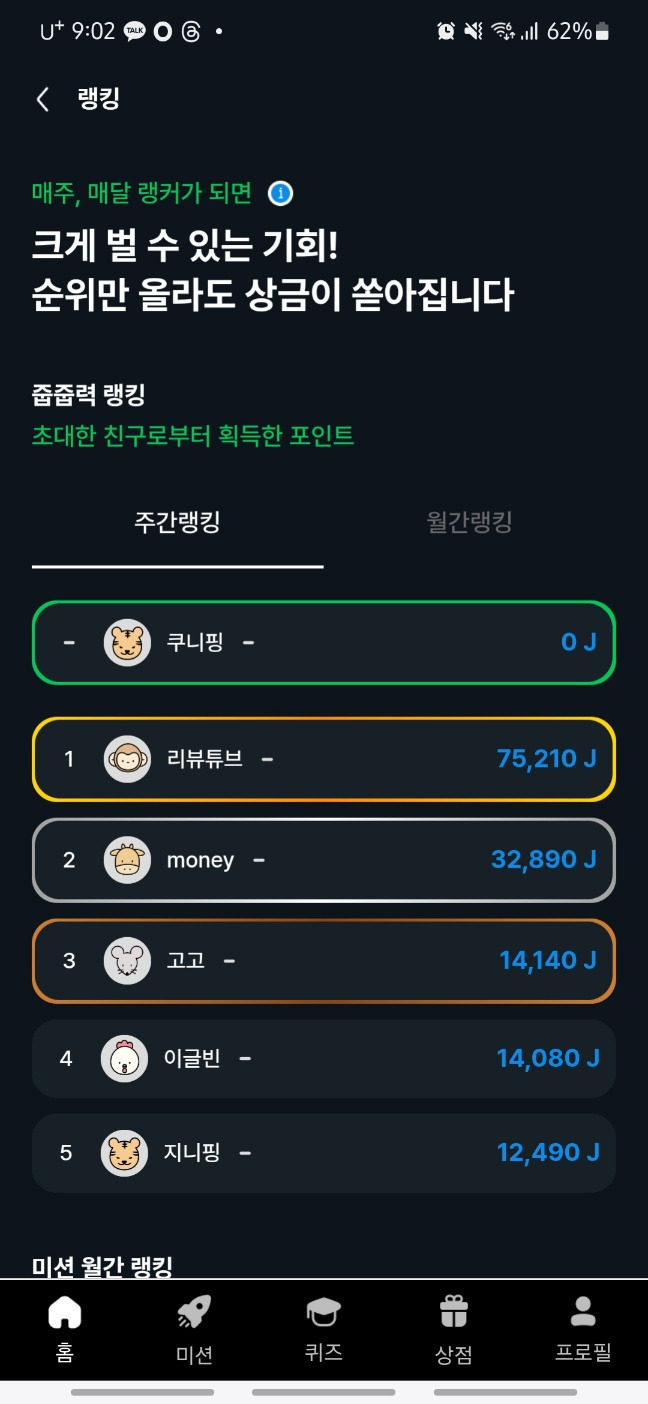Tap the tiger avatar of 지니핑

coord(124,1153)
